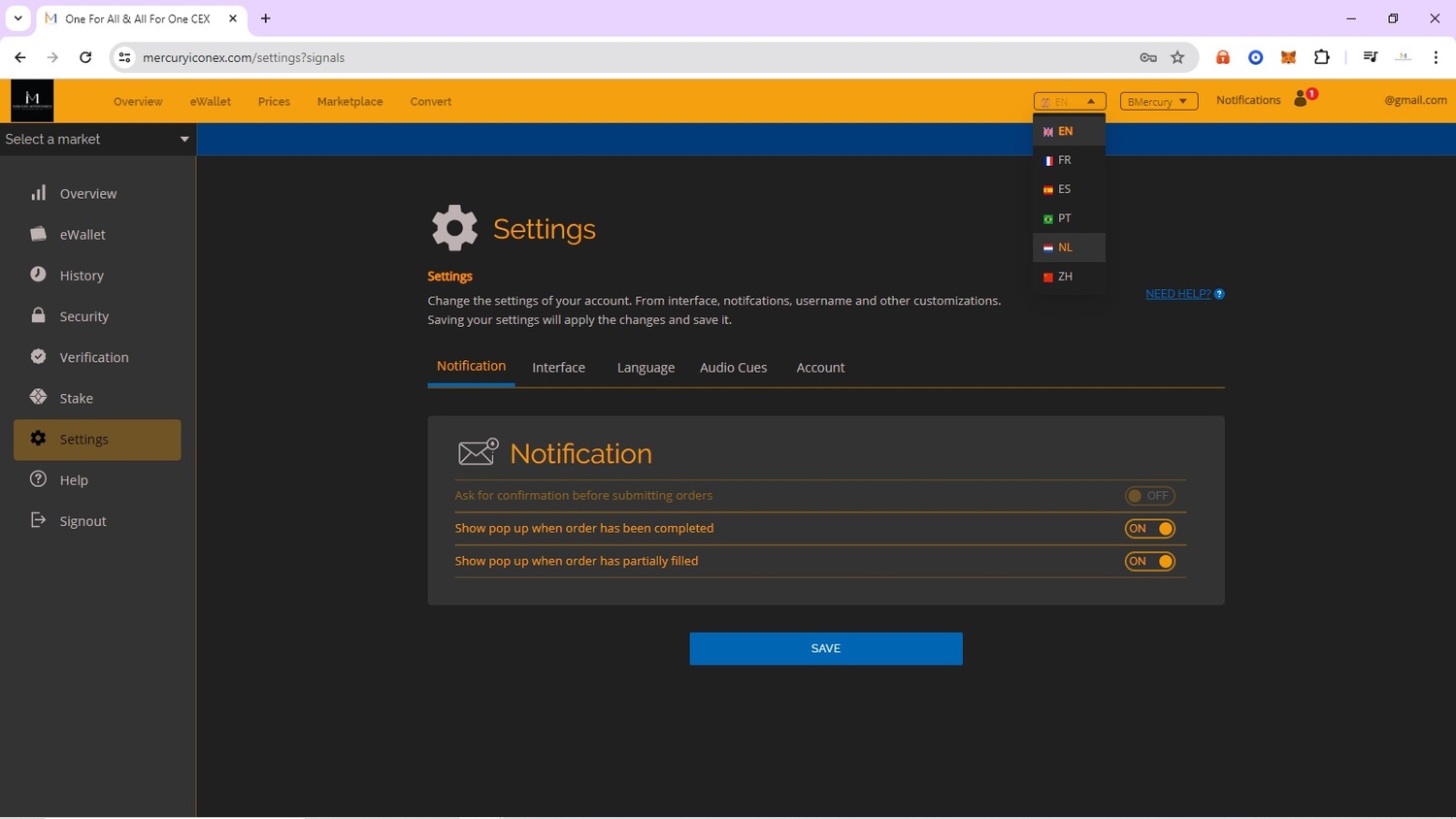View site information icon in address bar

coord(124,57)
